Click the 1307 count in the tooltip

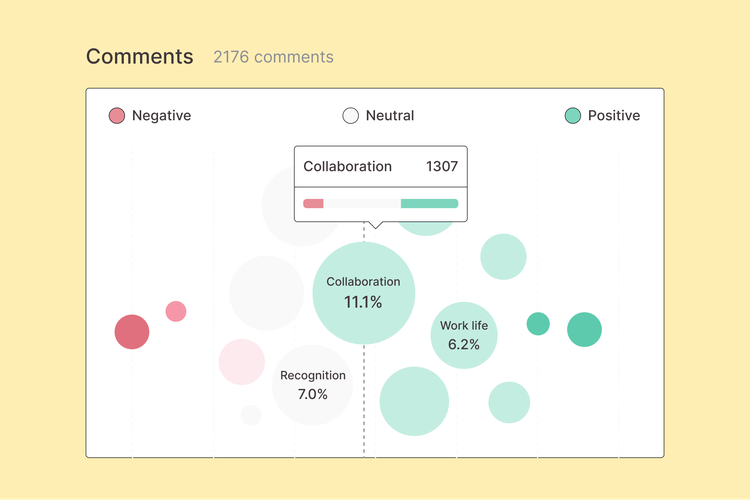tap(442, 167)
